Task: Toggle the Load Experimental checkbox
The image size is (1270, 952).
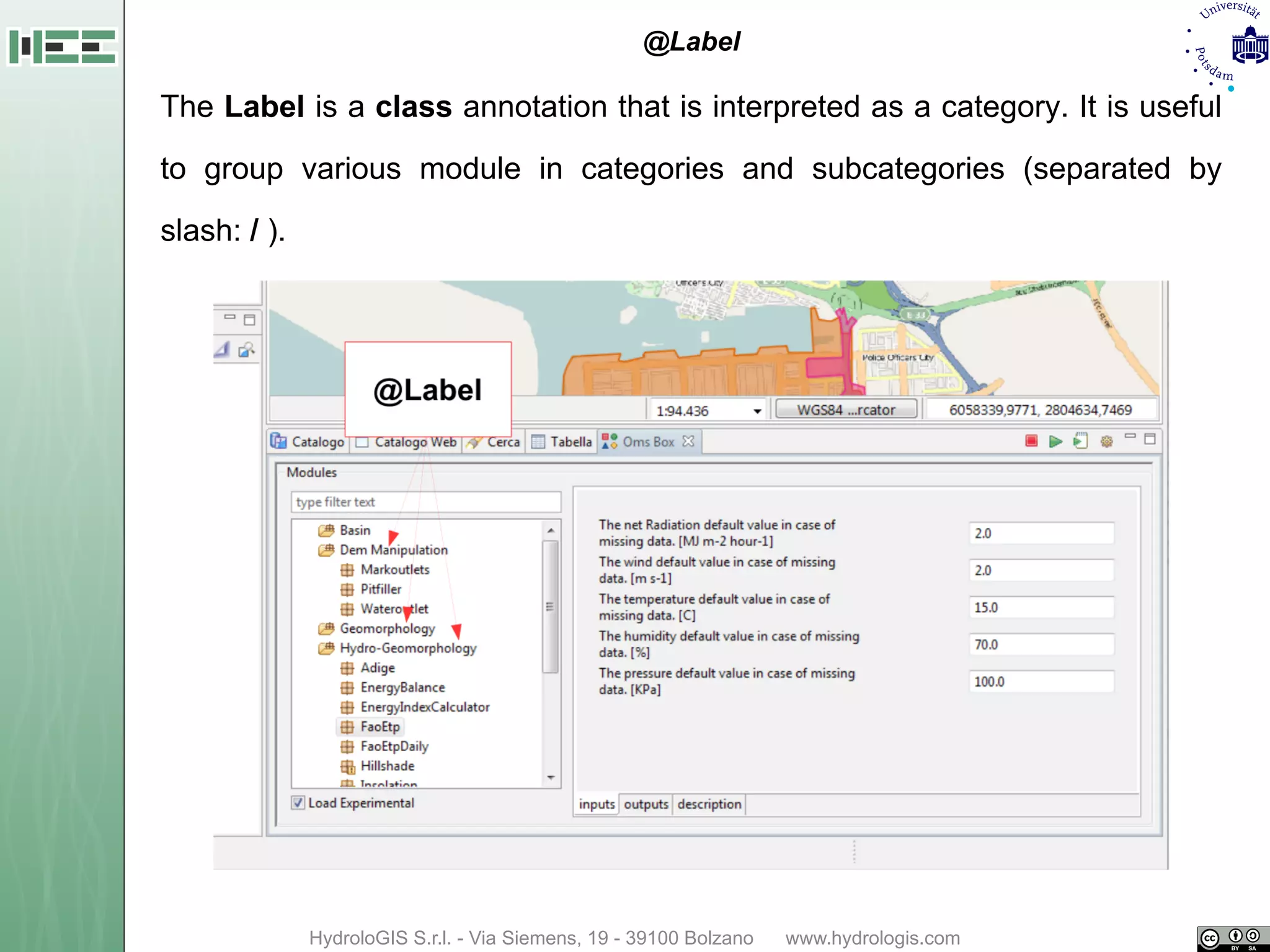Action: (298, 803)
